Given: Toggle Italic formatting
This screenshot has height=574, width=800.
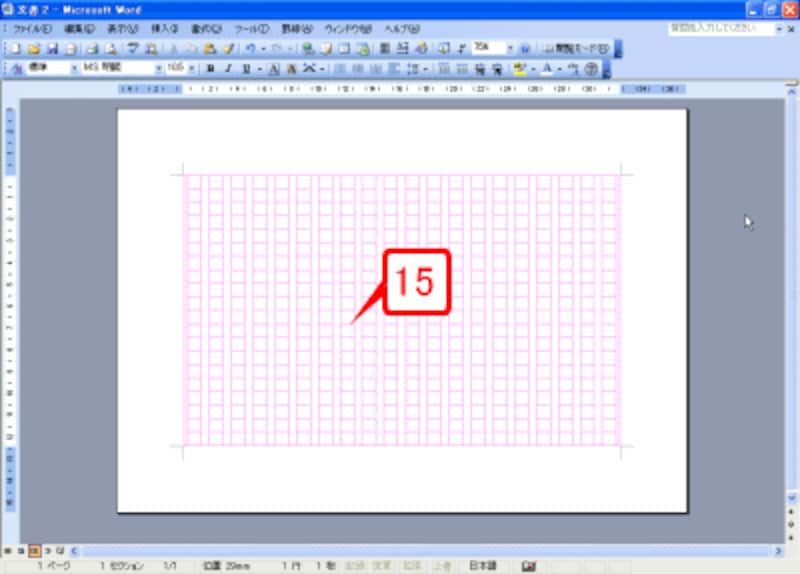Looking at the screenshot, I should click(x=228, y=69).
